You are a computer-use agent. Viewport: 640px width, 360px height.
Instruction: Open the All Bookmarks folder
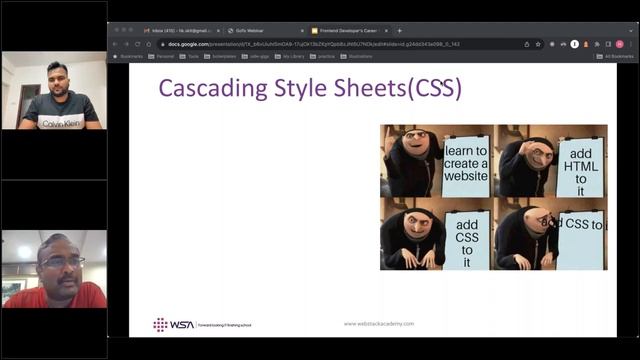pos(615,56)
